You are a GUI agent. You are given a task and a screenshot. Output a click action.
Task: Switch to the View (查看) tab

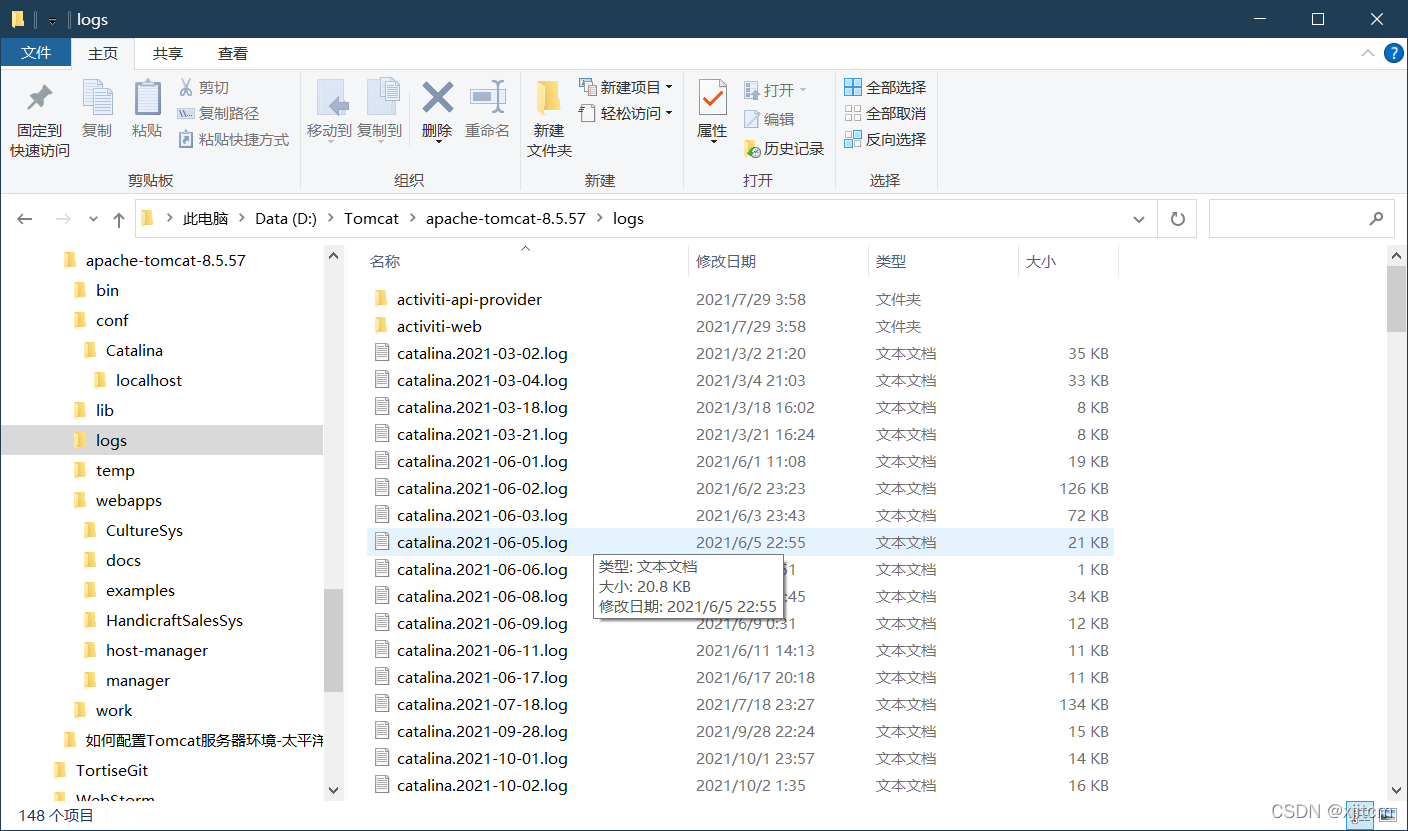[x=233, y=53]
